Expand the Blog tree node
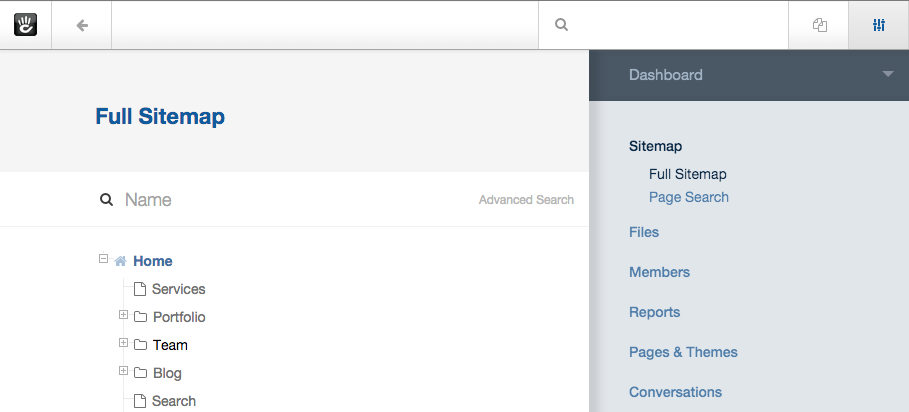The height and width of the screenshot is (412, 909). [123, 370]
